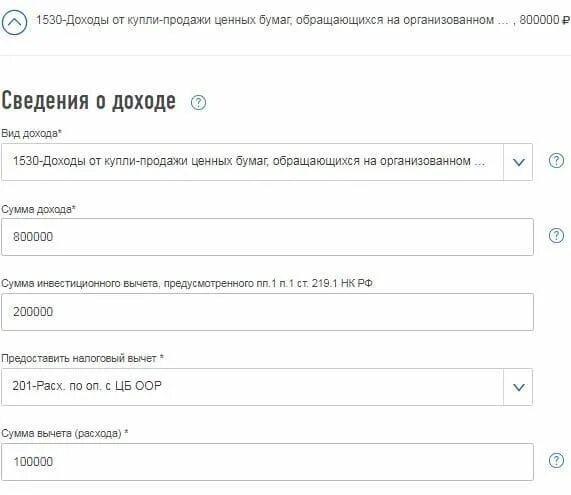Click the Сумма вычета (расхода) * label
Viewport: 571px width, 495px height.
(64, 433)
